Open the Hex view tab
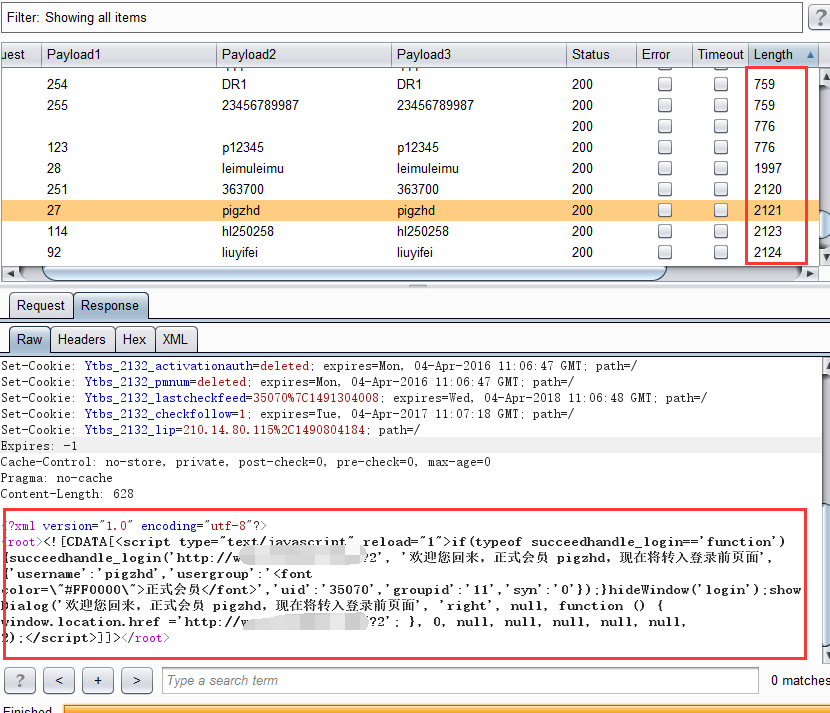The height and width of the screenshot is (713, 830). (x=134, y=339)
